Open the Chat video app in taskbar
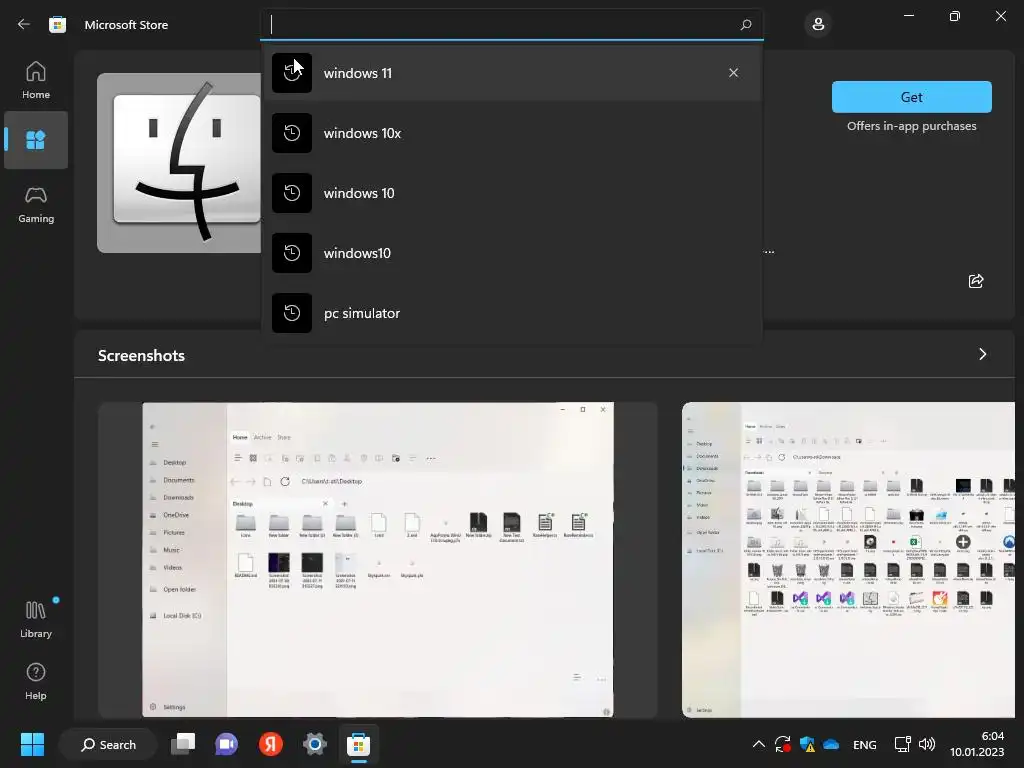Viewport: 1024px width, 768px height. [227, 744]
